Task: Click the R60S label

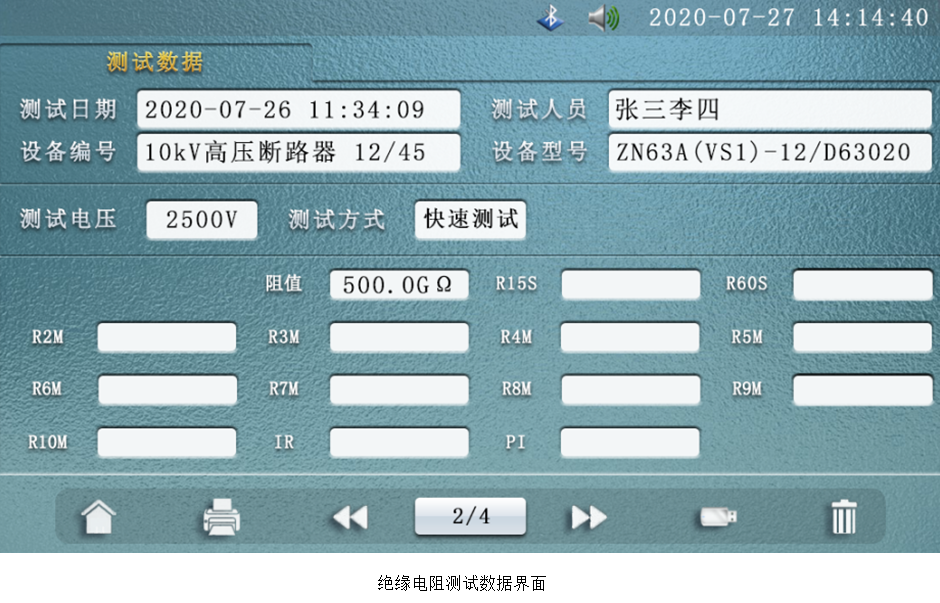Action: pos(747,284)
